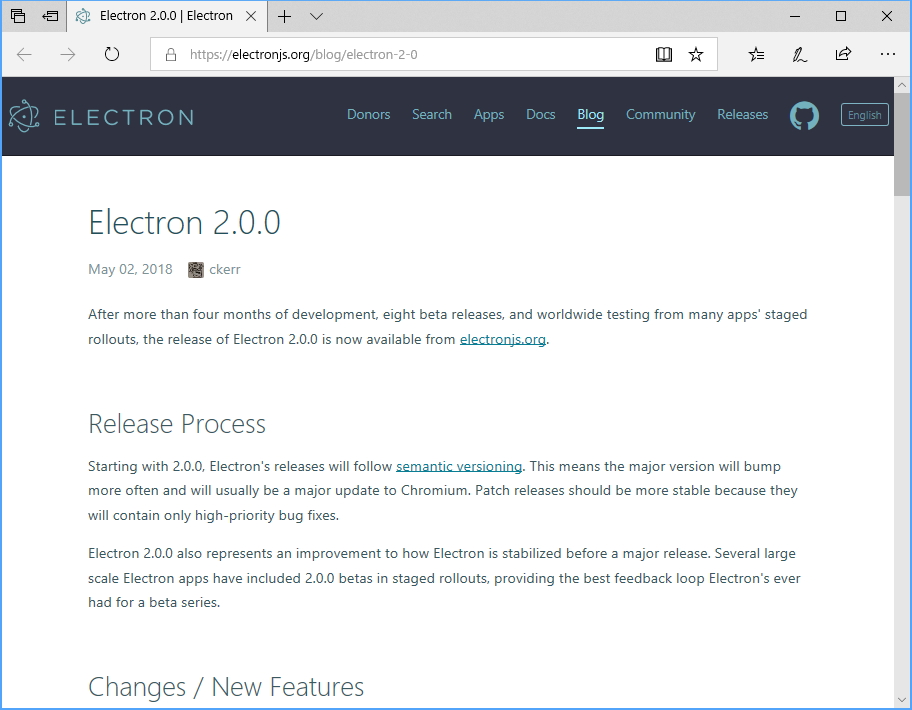912x710 pixels.
Task: Show tab previews with the chevron beside the new tab
Action: tap(316, 16)
